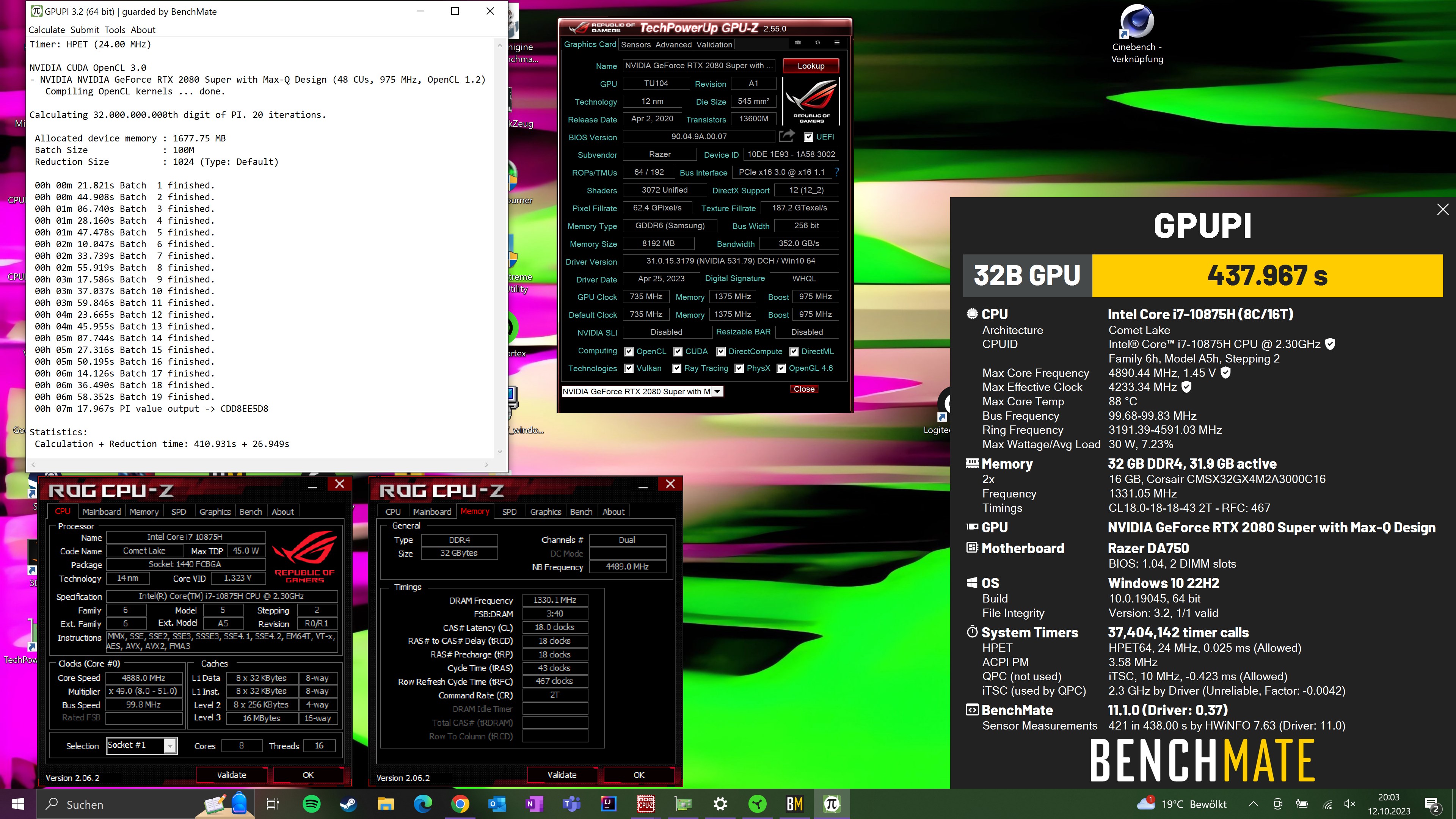
Task: Click the Close button in GPU-Z
Action: tap(804, 389)
